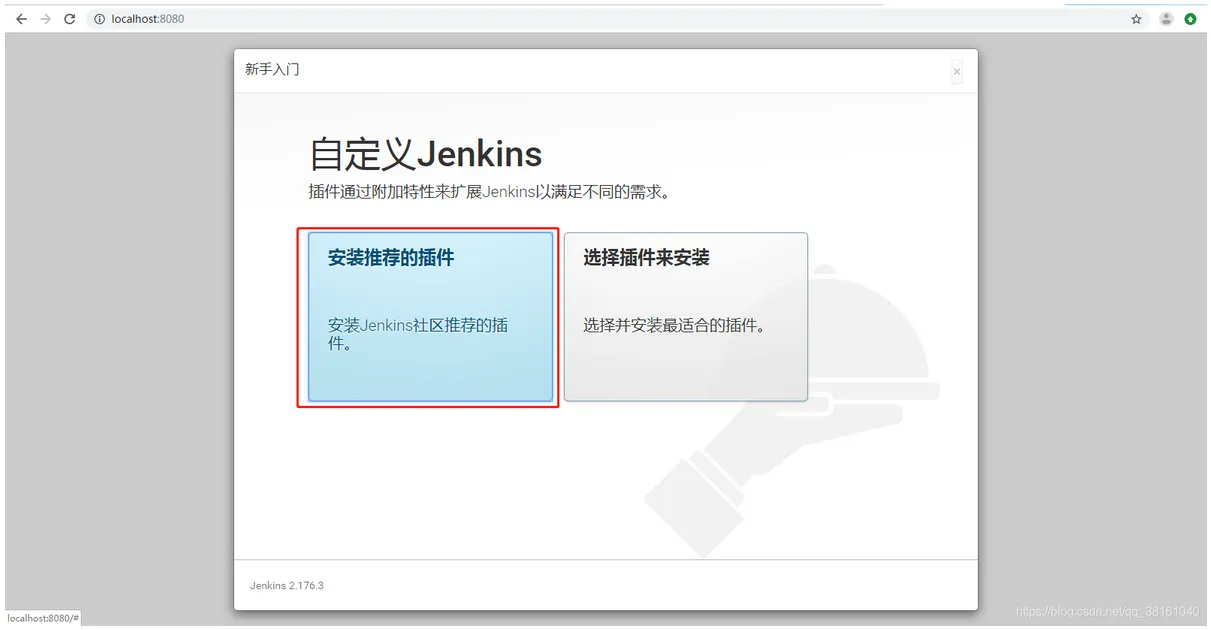Reload the localhost:8080 page

(x=70, y=19)
